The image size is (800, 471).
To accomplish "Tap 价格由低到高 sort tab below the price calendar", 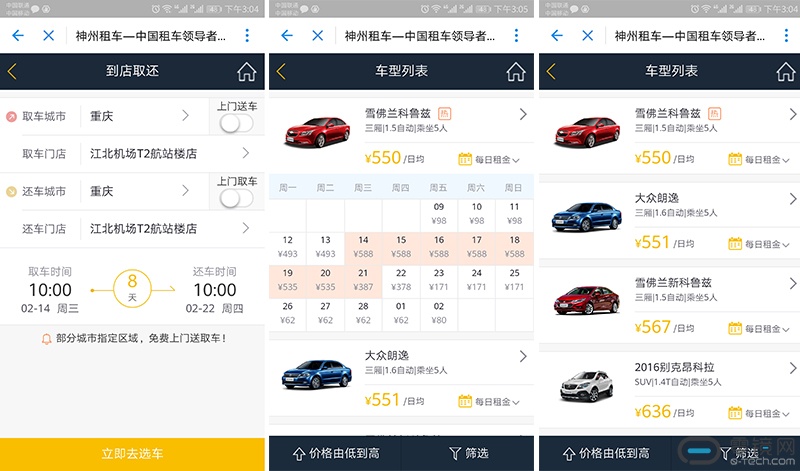I will [336, 453].
